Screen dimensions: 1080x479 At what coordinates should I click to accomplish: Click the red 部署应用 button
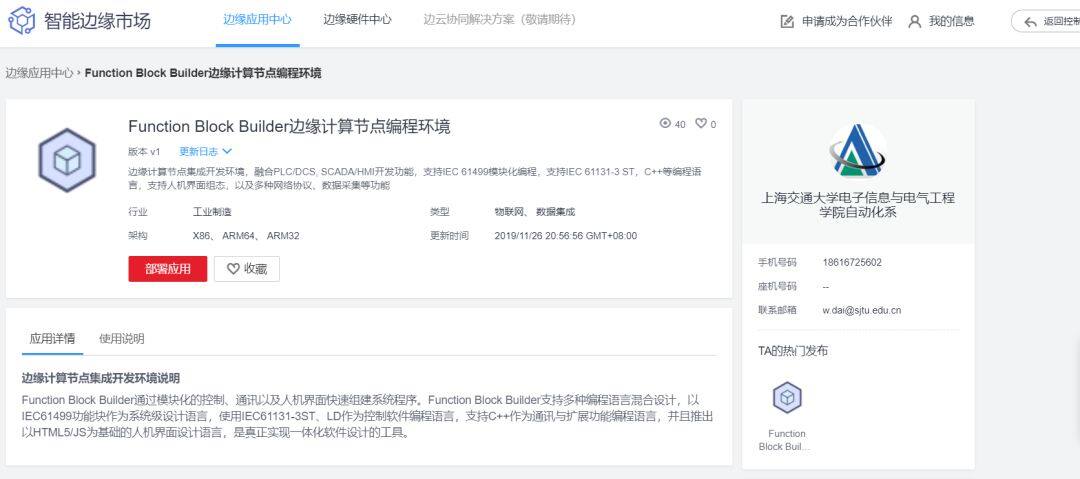(x=167, y=269)
